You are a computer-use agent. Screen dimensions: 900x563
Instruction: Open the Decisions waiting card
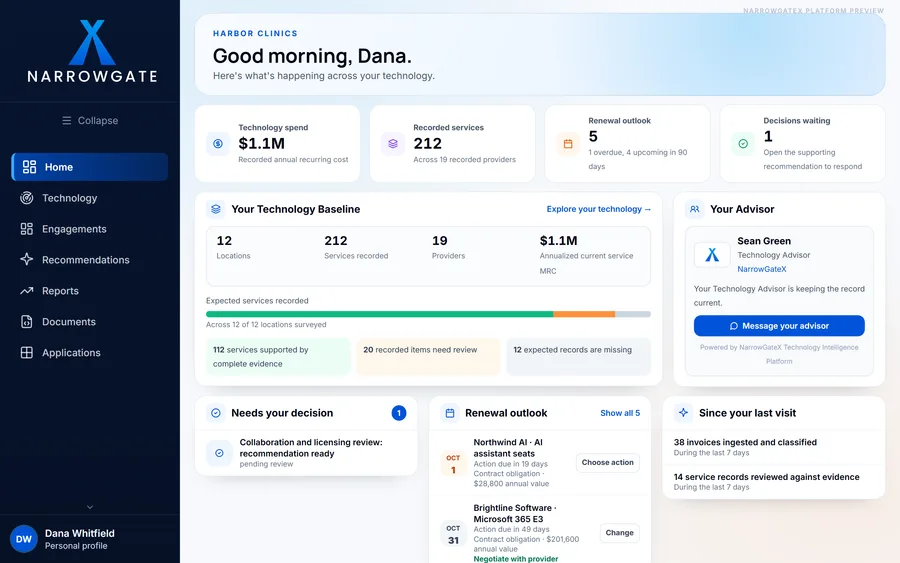click(802, 143)
